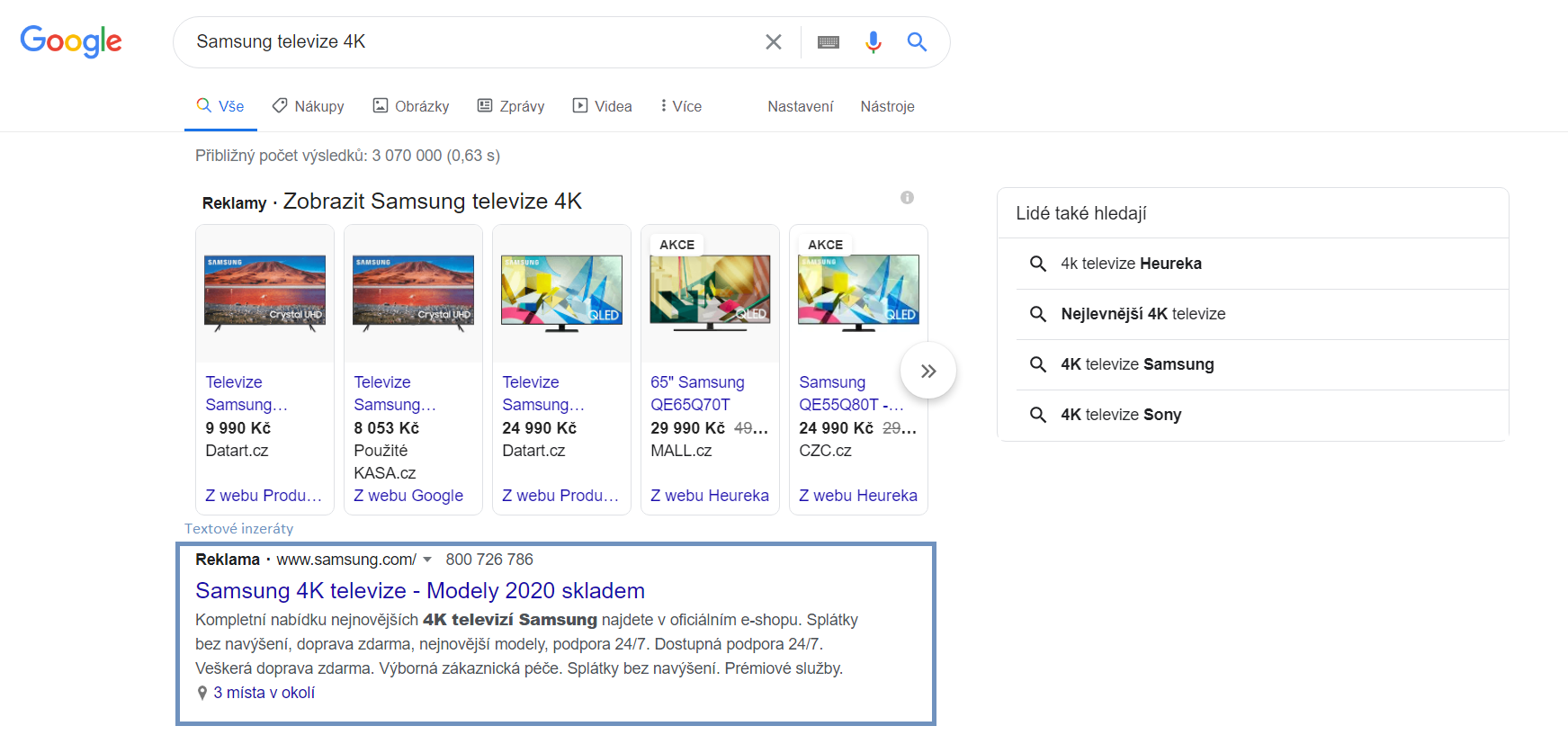Open the Více menu
Image resolution: width=1568 pixels, height=735 pixels.
[x=680, y=106]
